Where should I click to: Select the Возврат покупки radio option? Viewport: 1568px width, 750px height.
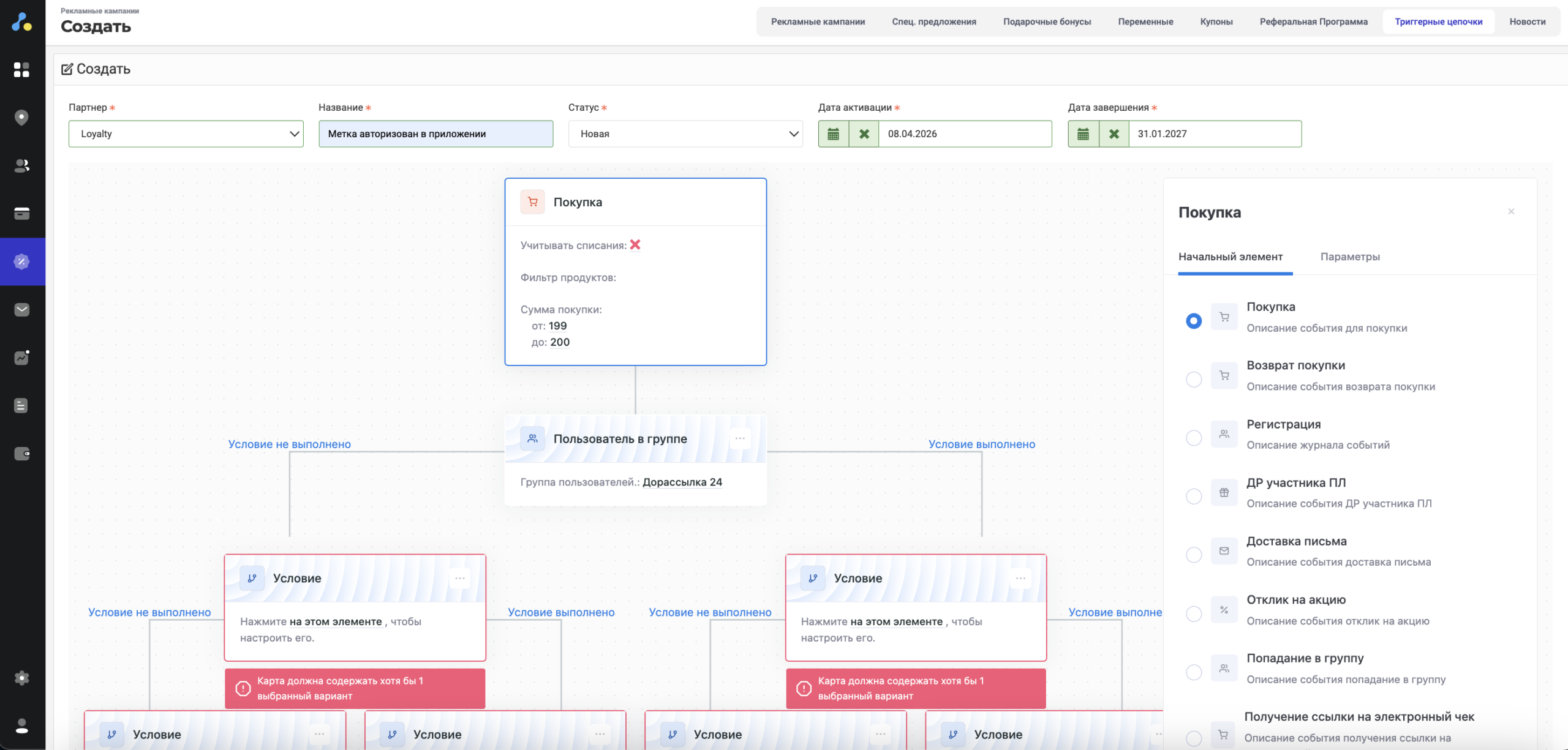tap(1193, 379)
